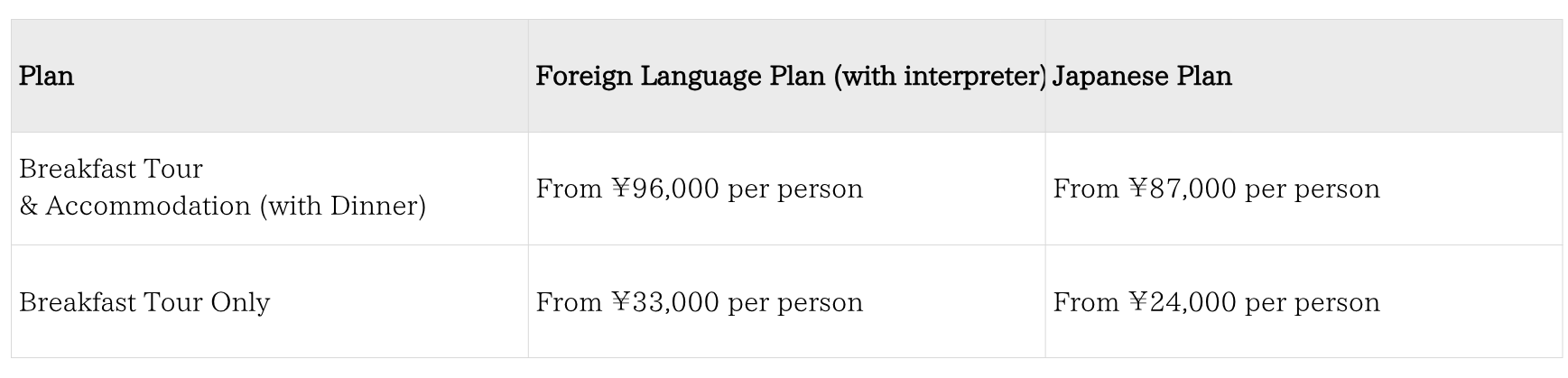The width and height of the screenshot is (1568, 378).
Task: Click the word "Only" in the last row
Action: coord(240,302)
